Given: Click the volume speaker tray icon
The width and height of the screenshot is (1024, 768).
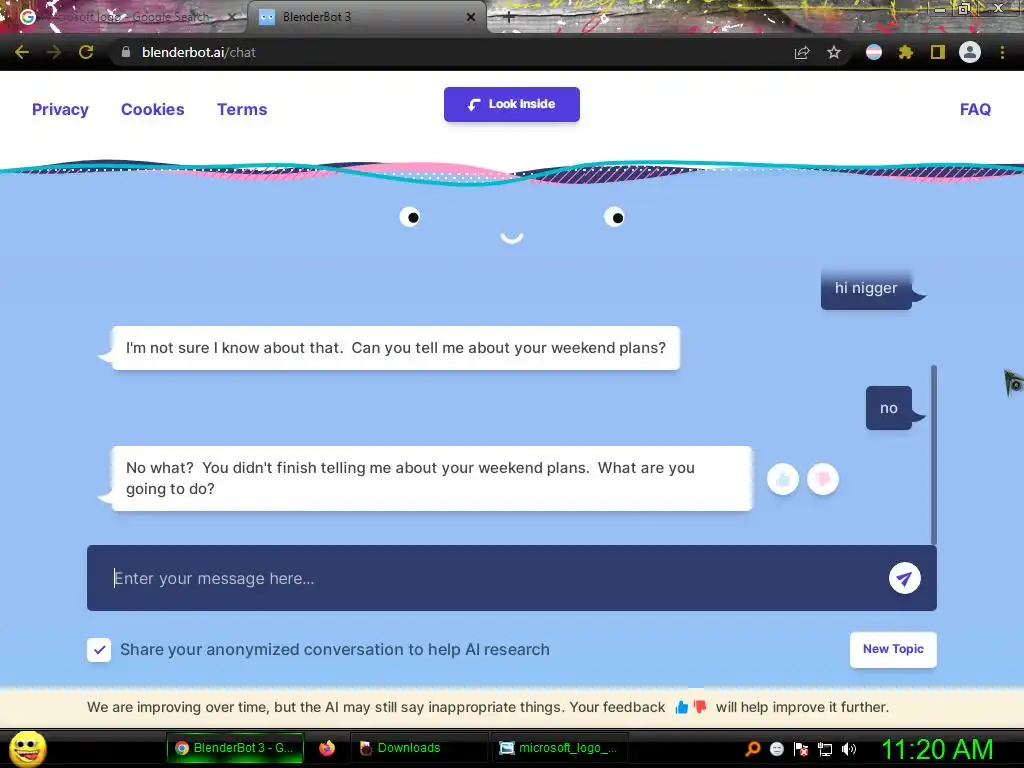Looking at the screenshot, I should click(x=848, y=749).
